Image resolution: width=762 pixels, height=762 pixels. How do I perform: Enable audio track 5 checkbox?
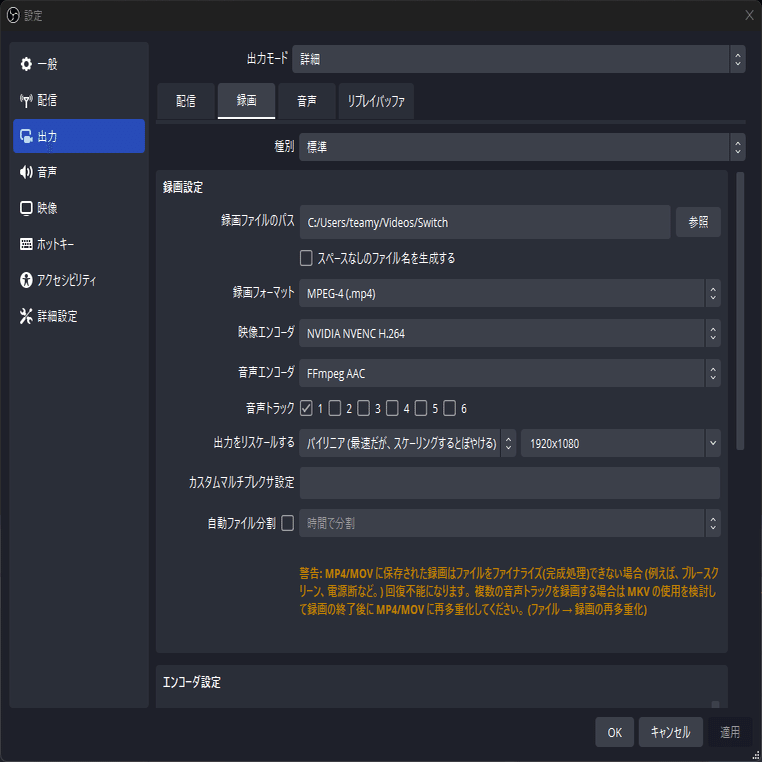pyautogui.click(x=421, y=408)
